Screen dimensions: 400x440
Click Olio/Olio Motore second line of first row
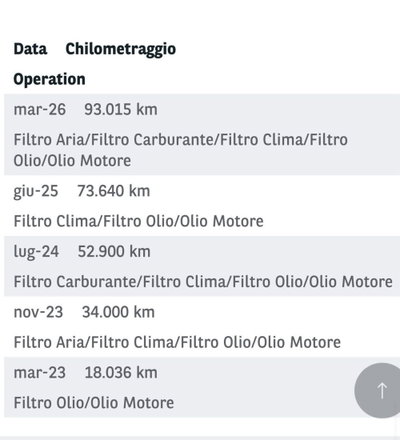[72, 161]
